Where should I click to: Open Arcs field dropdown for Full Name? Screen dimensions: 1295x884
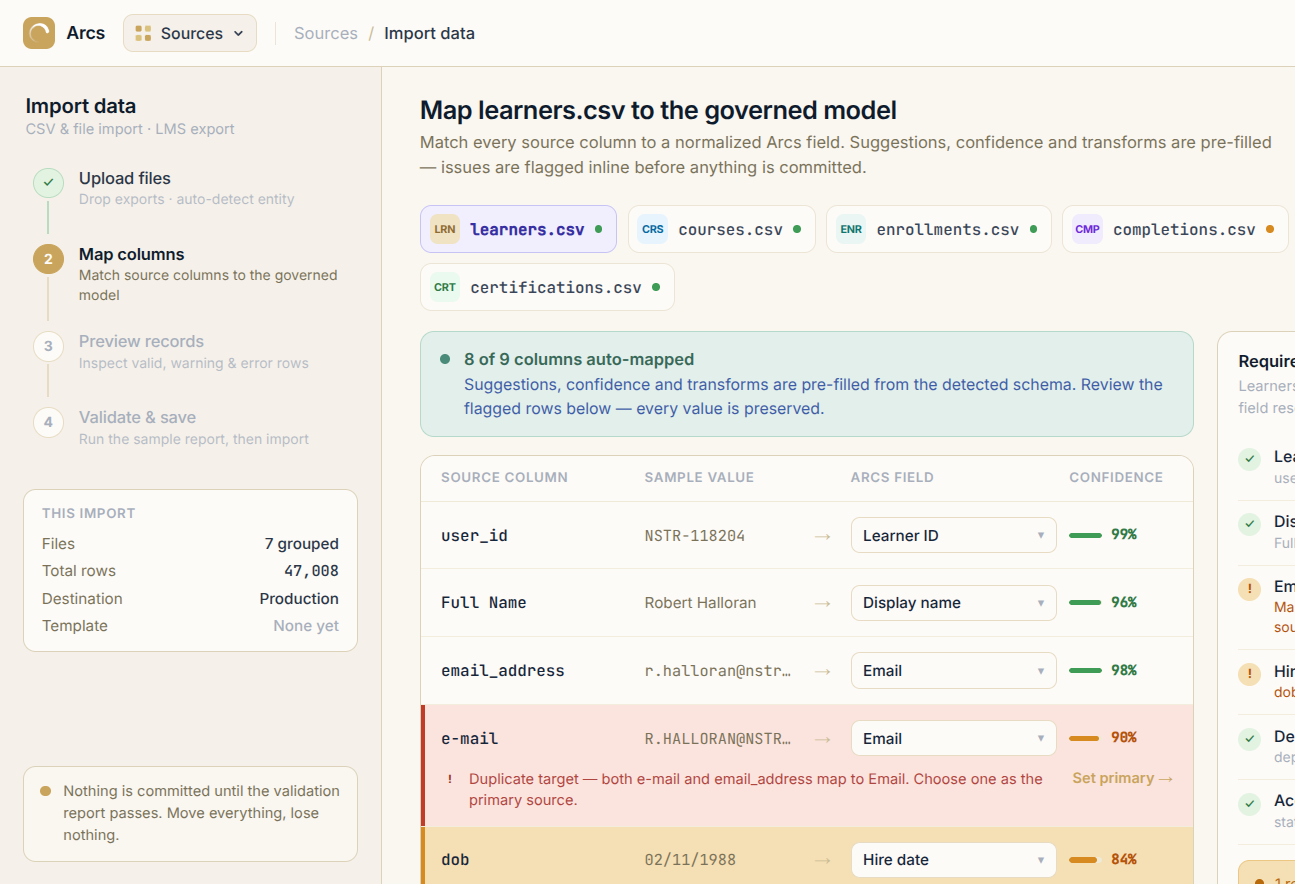(x=953, y=603)
